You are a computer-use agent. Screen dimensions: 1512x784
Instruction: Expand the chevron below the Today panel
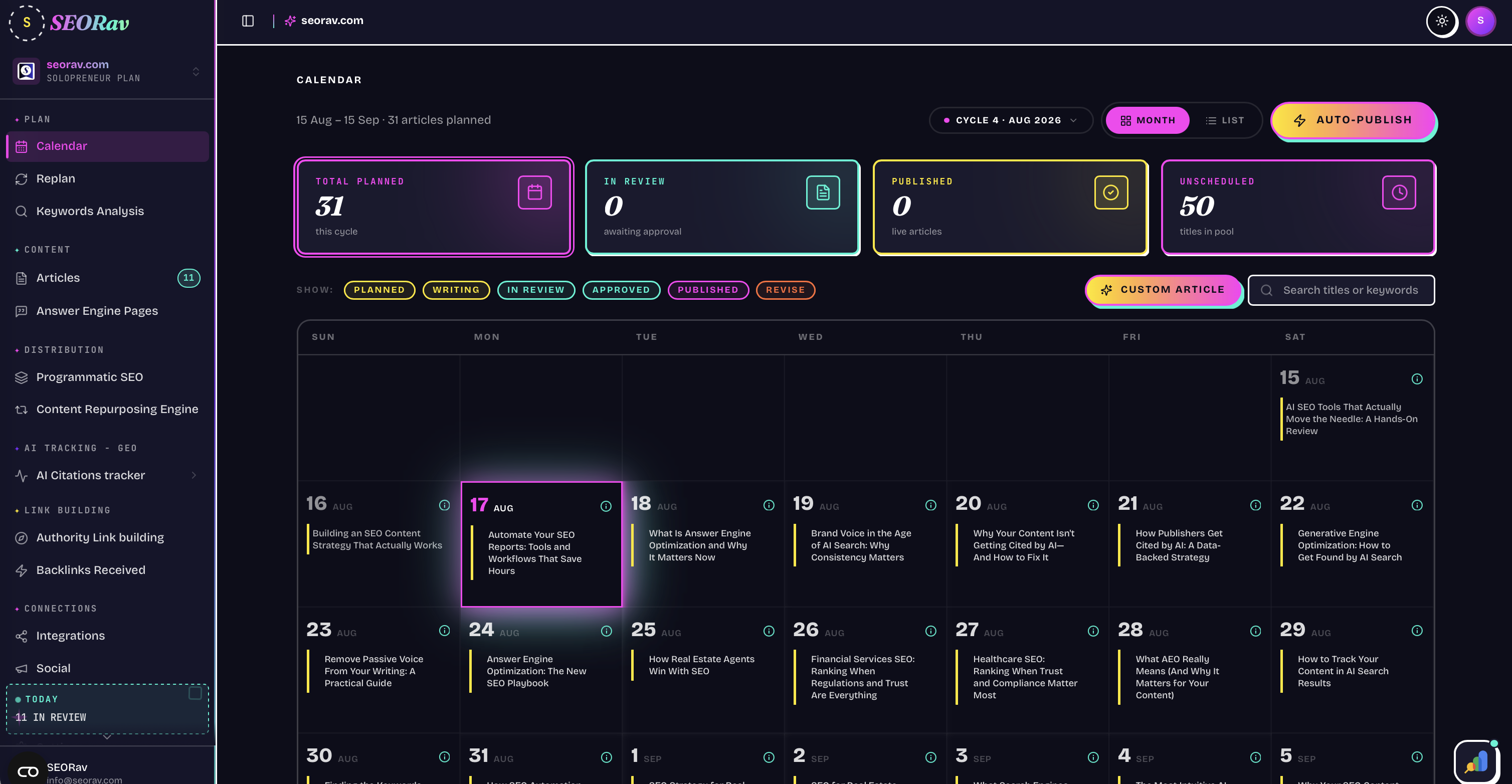click(107, 737)
